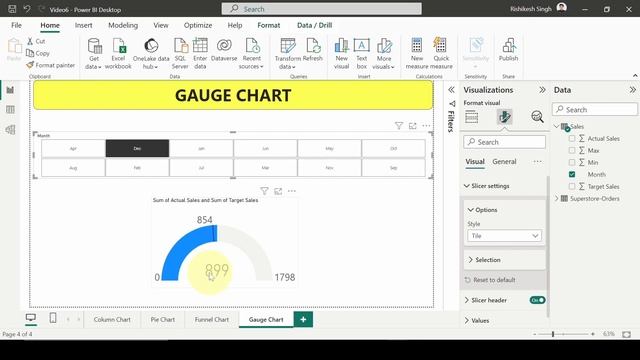Click the filter icon above the gauge chart

click(x=264, y=191)
